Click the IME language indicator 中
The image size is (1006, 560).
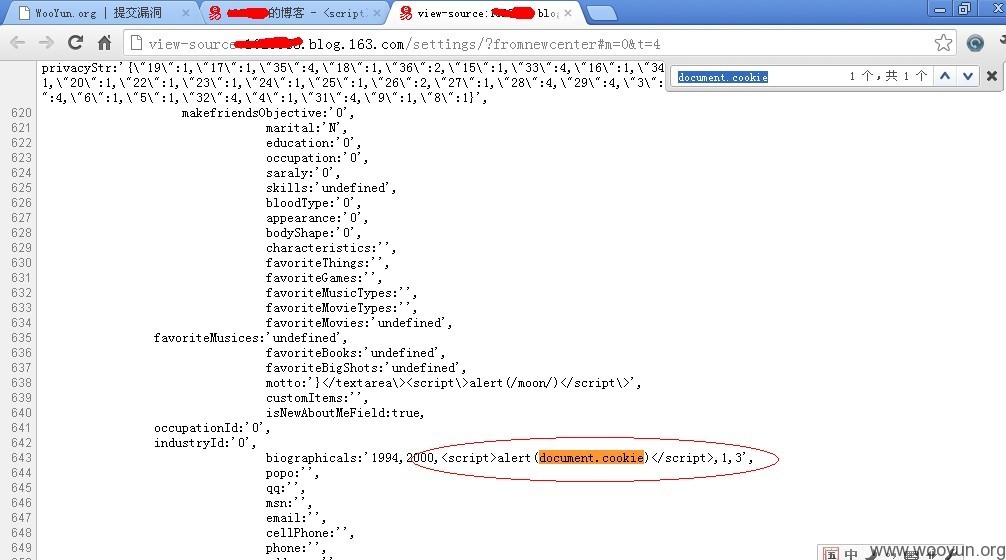click(x=851, y=554)
